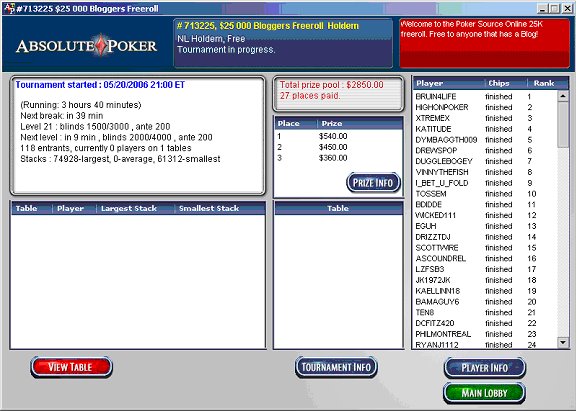Image resolution: width=576 pixels, height=411 pixels.
Task: Click the $450.00 second place prize
Action: click(333, 147)
